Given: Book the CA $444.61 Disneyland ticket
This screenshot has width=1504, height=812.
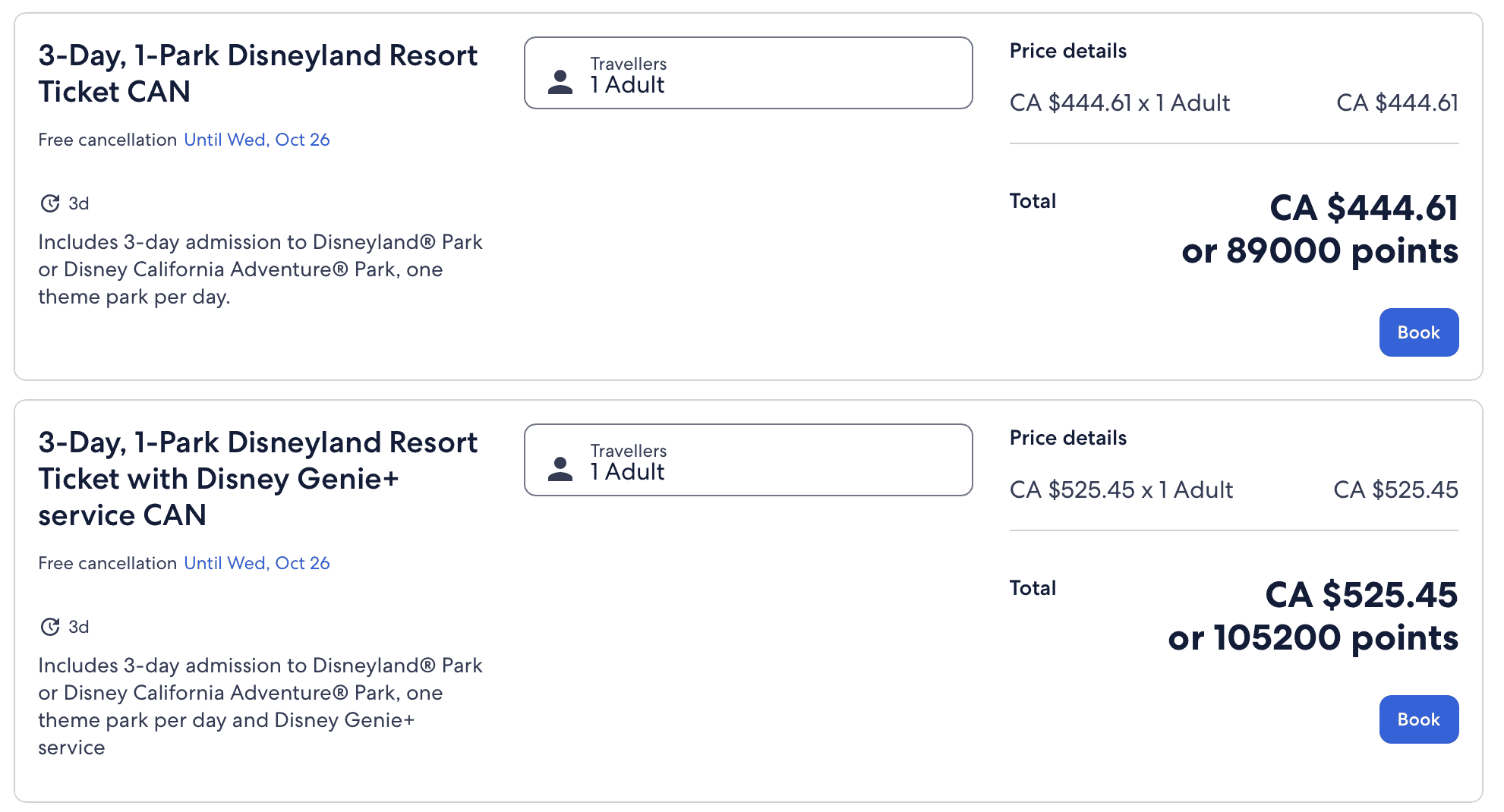Looking at the screenshot, I should click(1418, 332).
